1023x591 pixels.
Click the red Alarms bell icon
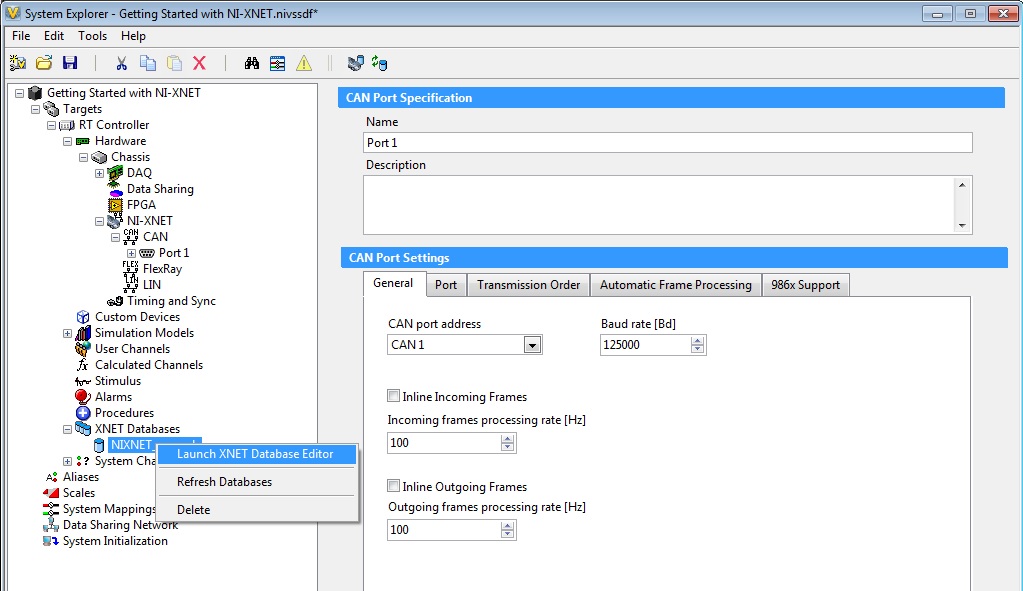pos(82,397)
